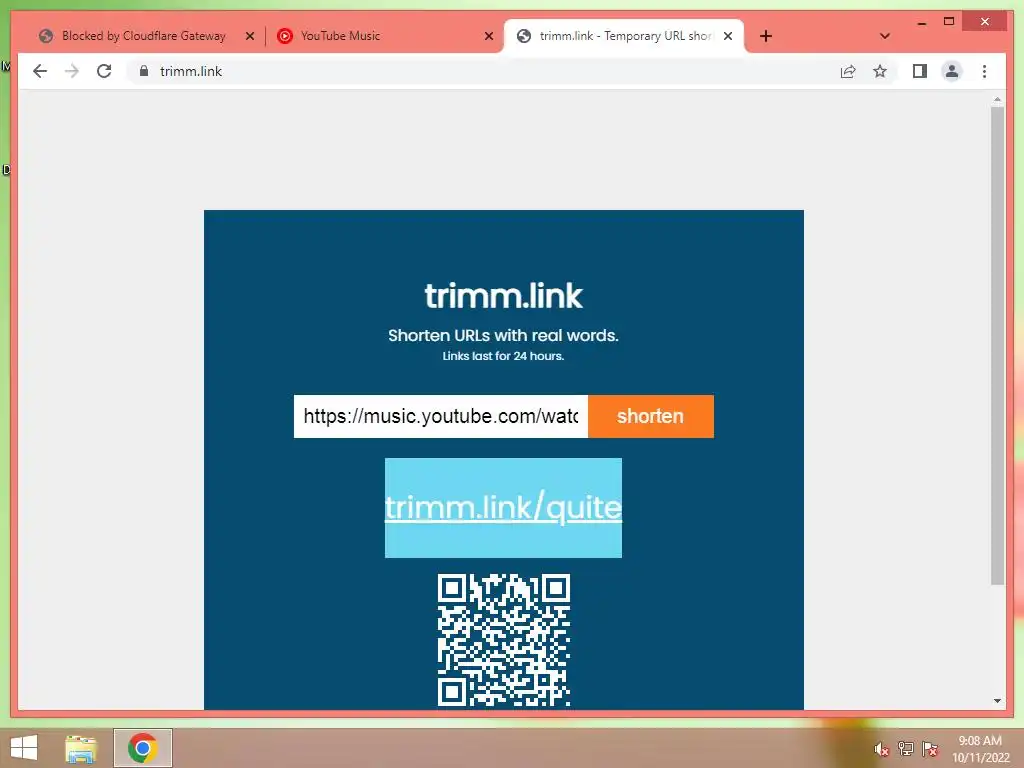Reload the trimm.link page
The width and height of the screenshot is (1024, 768).
coord(104,71)
